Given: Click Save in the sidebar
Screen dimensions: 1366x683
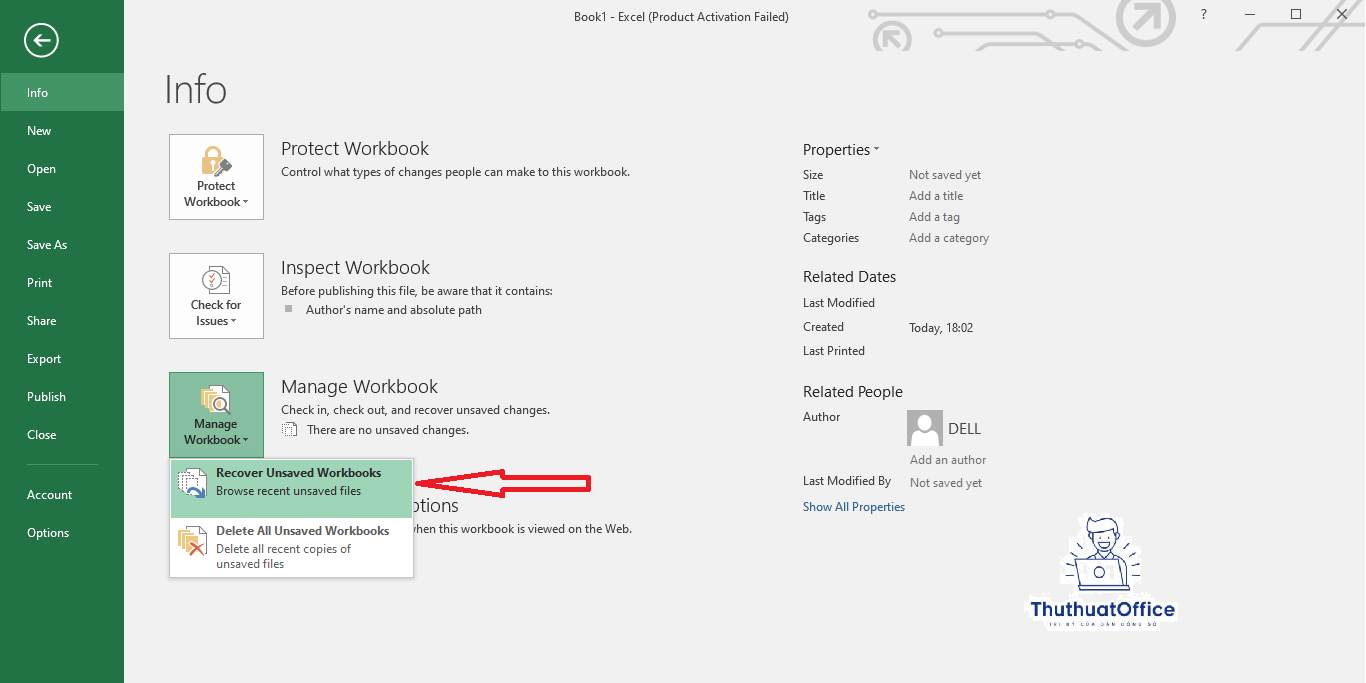Looking at the screenshot, I should [x=62, y=206].
